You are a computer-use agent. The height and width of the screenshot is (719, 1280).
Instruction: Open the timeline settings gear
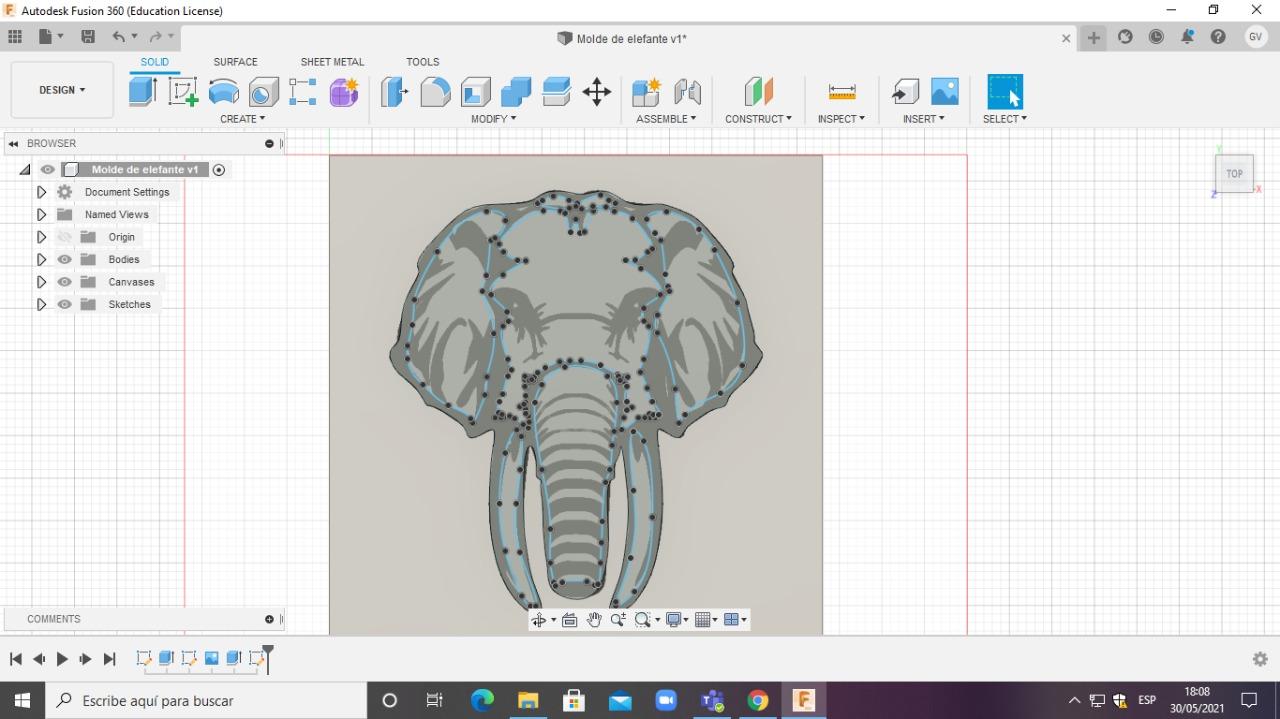[1260, 659]
